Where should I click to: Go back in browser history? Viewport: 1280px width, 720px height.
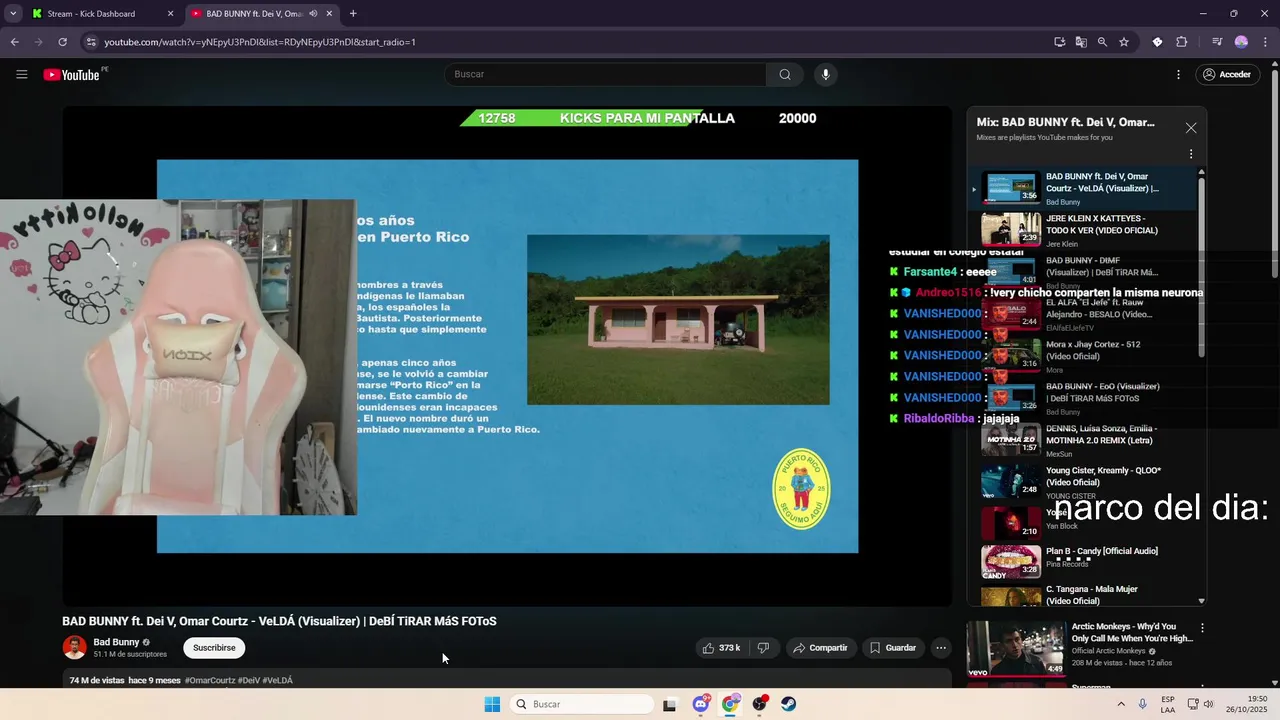click(x=14, y=42)
